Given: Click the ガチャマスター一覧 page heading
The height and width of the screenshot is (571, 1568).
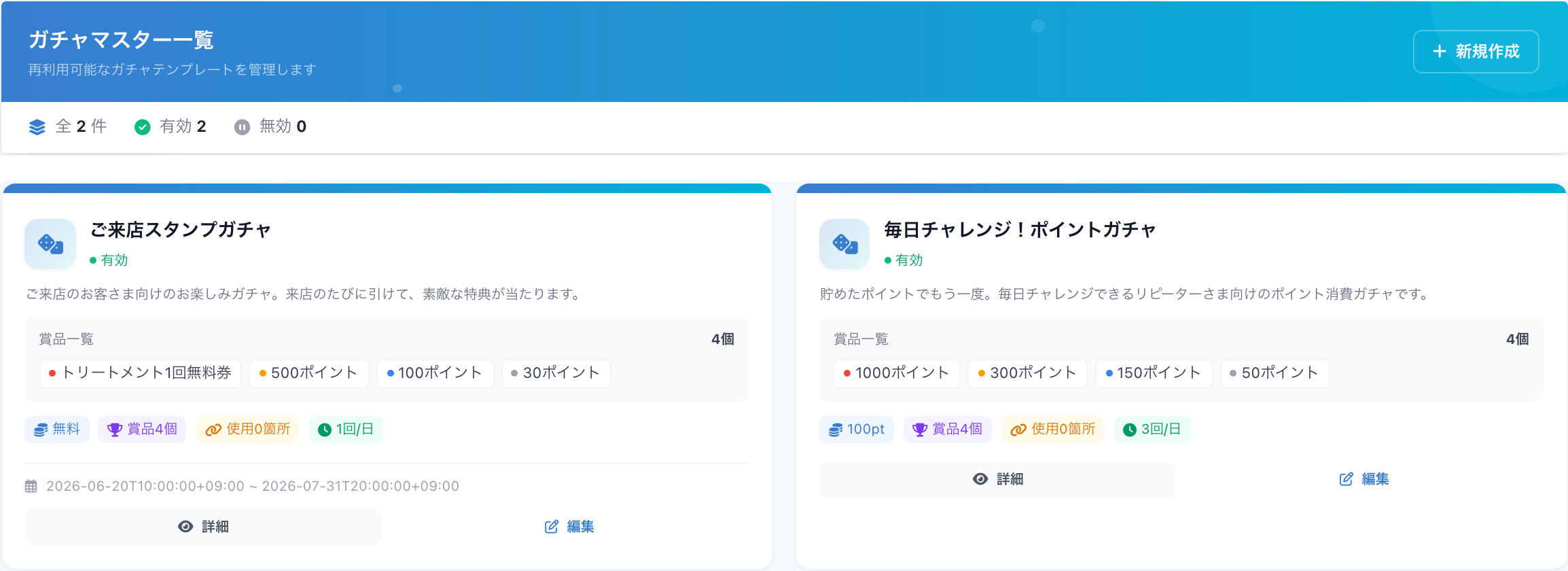Looking at the screenshot, I should (122, 40).
